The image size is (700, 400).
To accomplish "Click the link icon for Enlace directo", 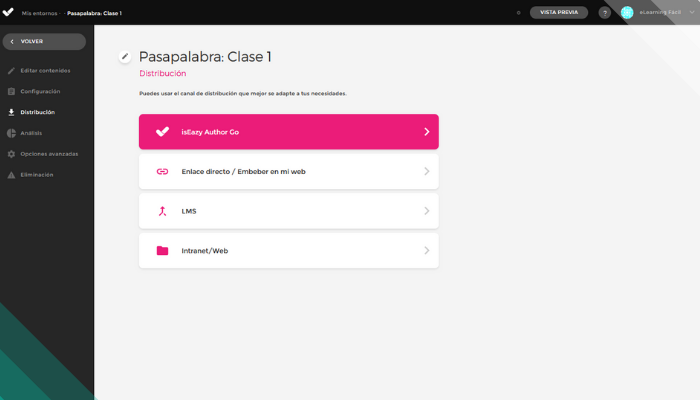I will (162, 171).
